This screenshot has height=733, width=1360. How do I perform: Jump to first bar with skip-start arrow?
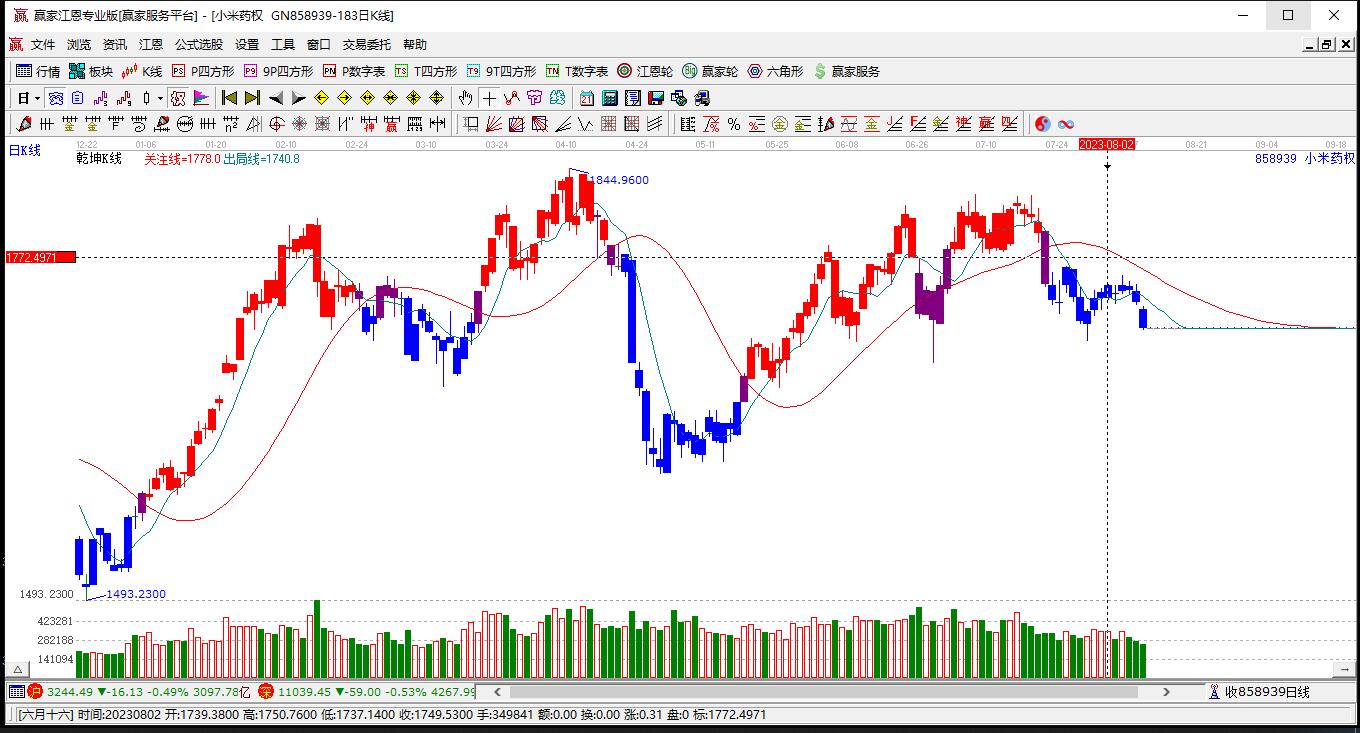tap(229, 98)
